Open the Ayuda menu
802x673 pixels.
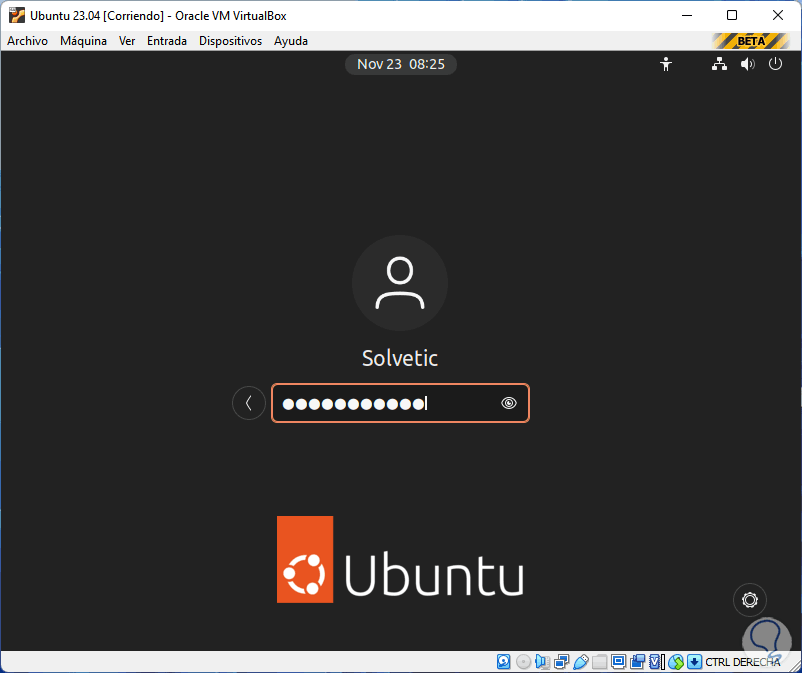tap(291, 41)
